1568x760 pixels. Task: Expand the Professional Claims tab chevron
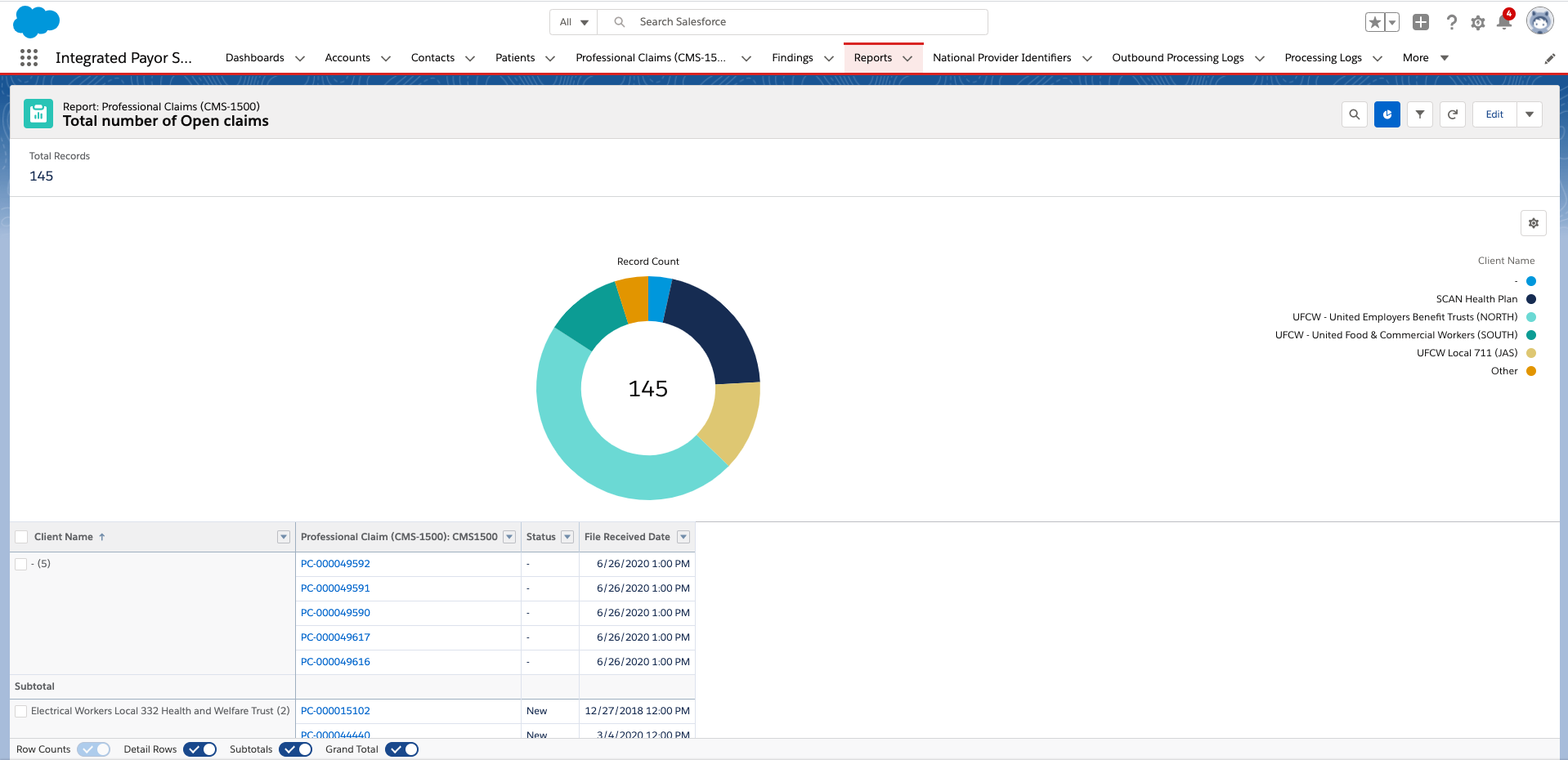tap(746, 58)
